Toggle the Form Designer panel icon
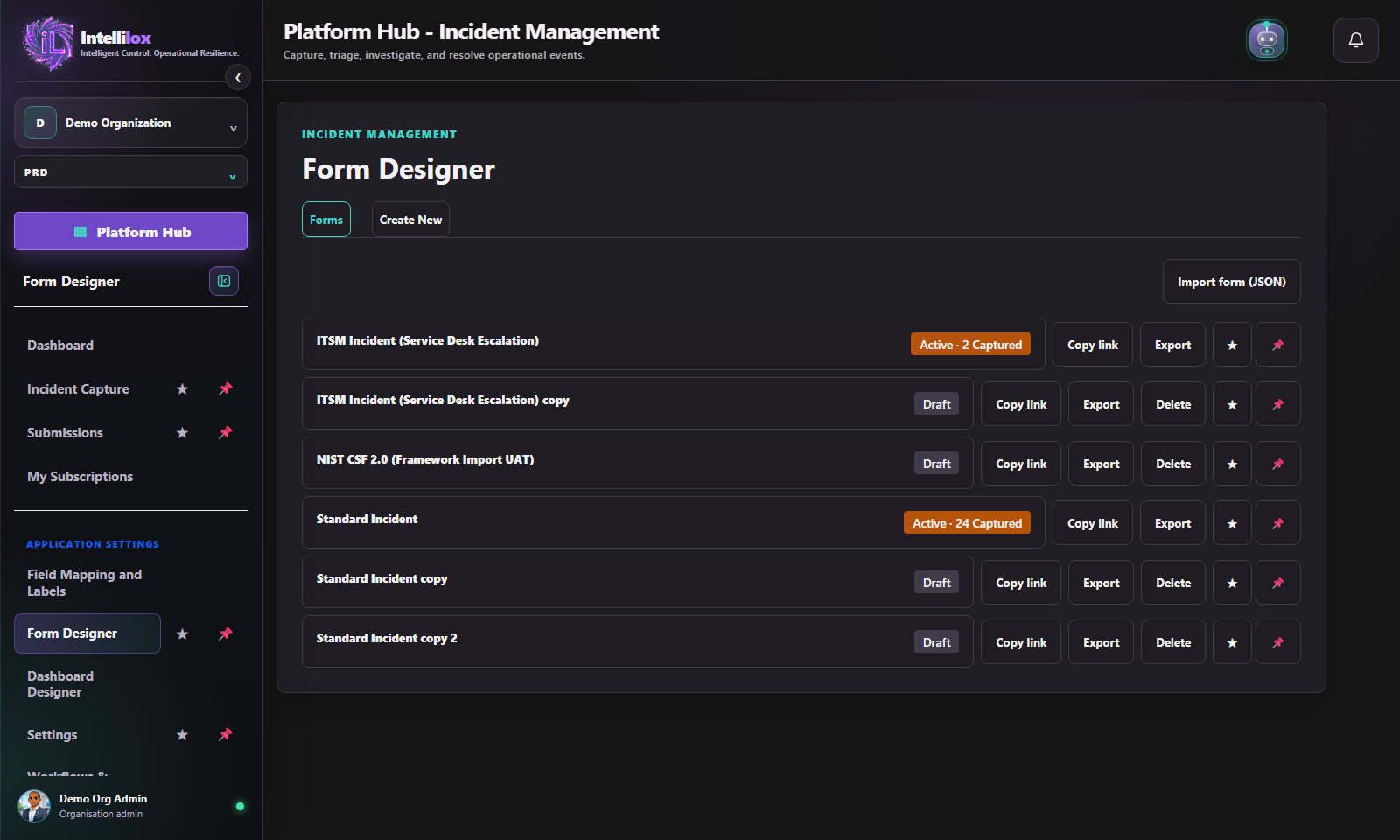This screenshot has height=840, width=1400. pyautogui.click(x=224, y=281)
